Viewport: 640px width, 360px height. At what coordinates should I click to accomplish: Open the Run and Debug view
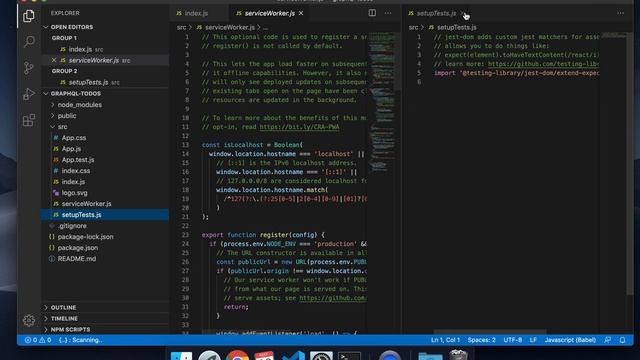click(29, 94)
